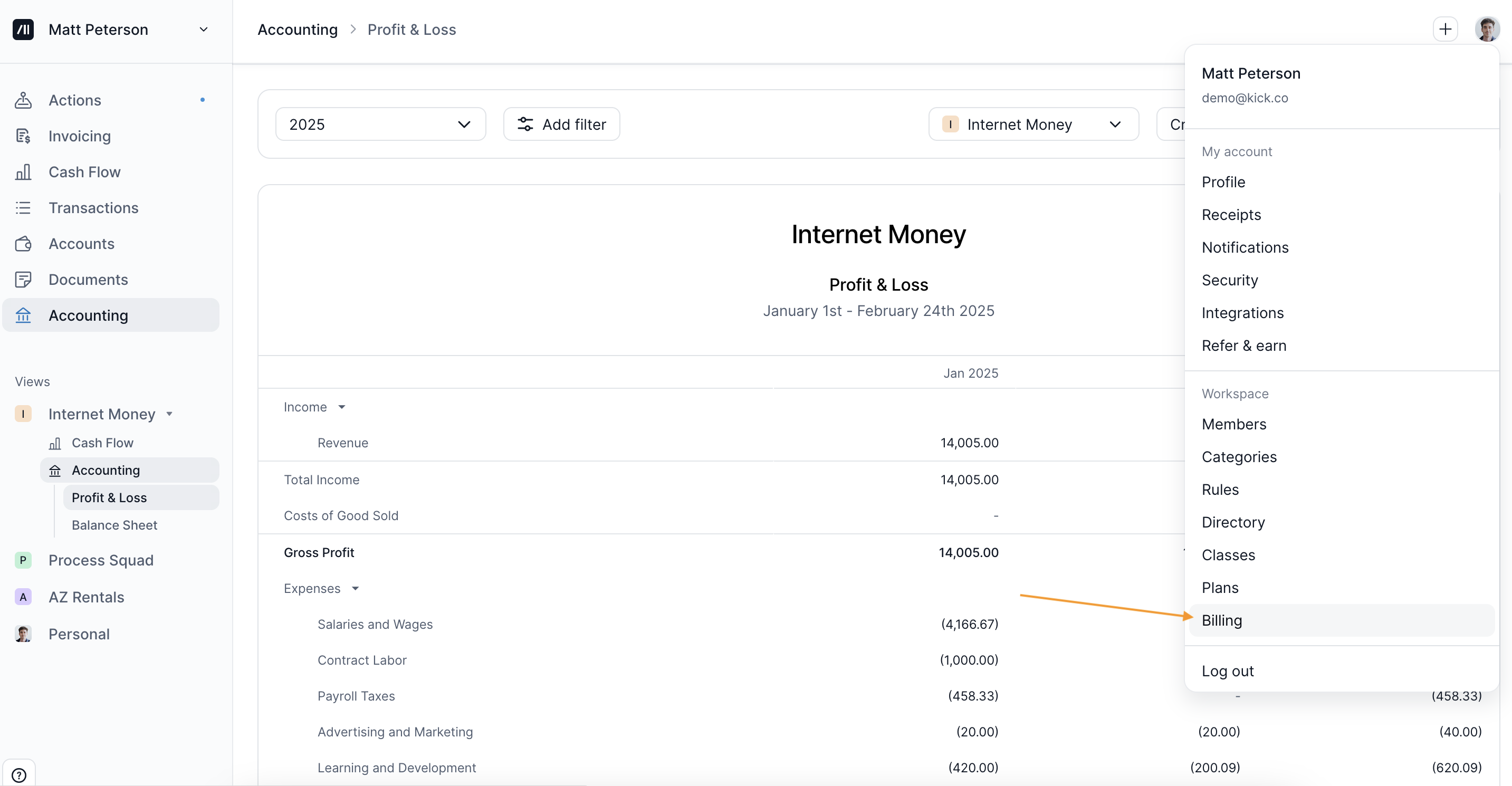Open the 2025 year dropdown
Image resolution: width=1512 pixels, height=786 pixels.
(x=380, y=124)
